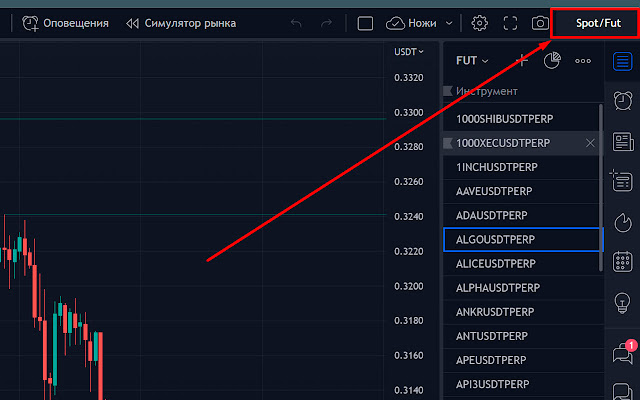The image size is (640, 400).
Task: Take a chart snapshot with camera icon
Action: click(540, 23)
